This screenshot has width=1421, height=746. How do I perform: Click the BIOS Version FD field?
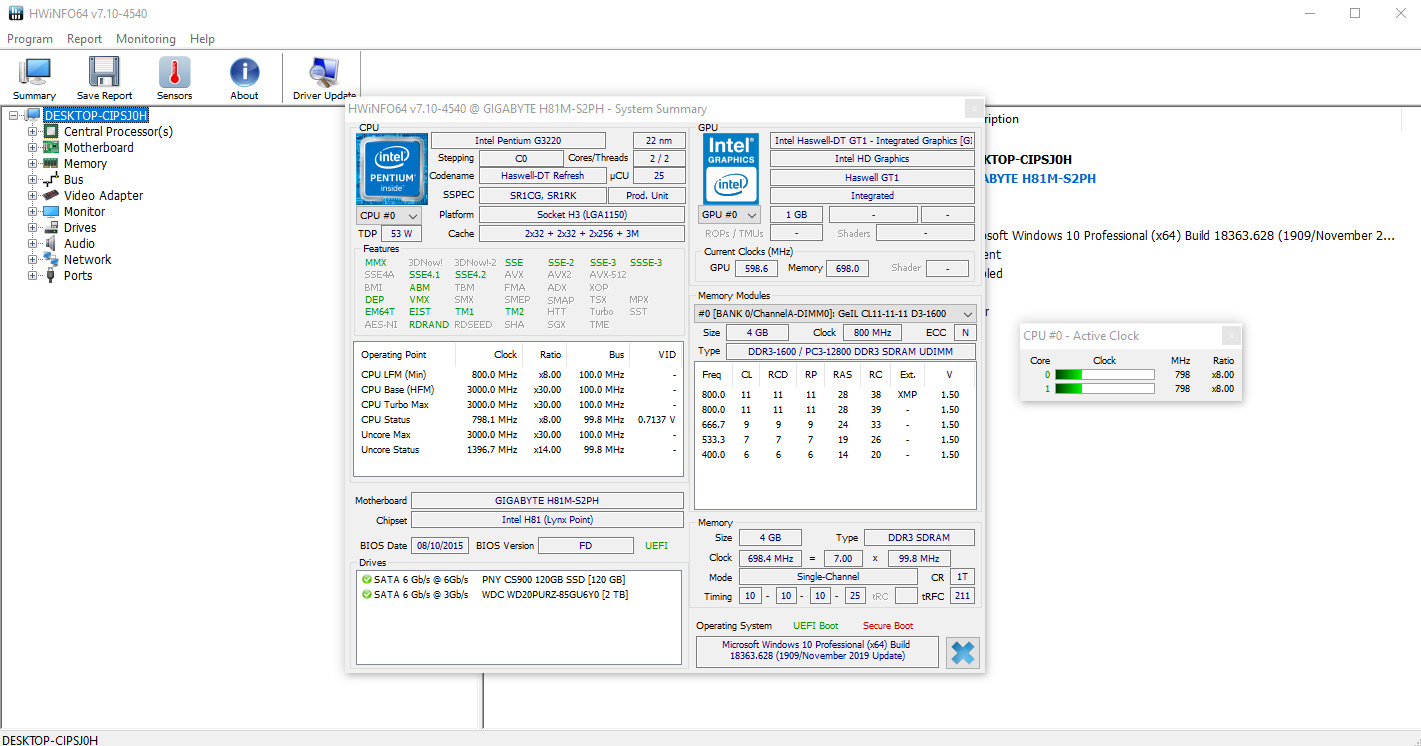585,545
